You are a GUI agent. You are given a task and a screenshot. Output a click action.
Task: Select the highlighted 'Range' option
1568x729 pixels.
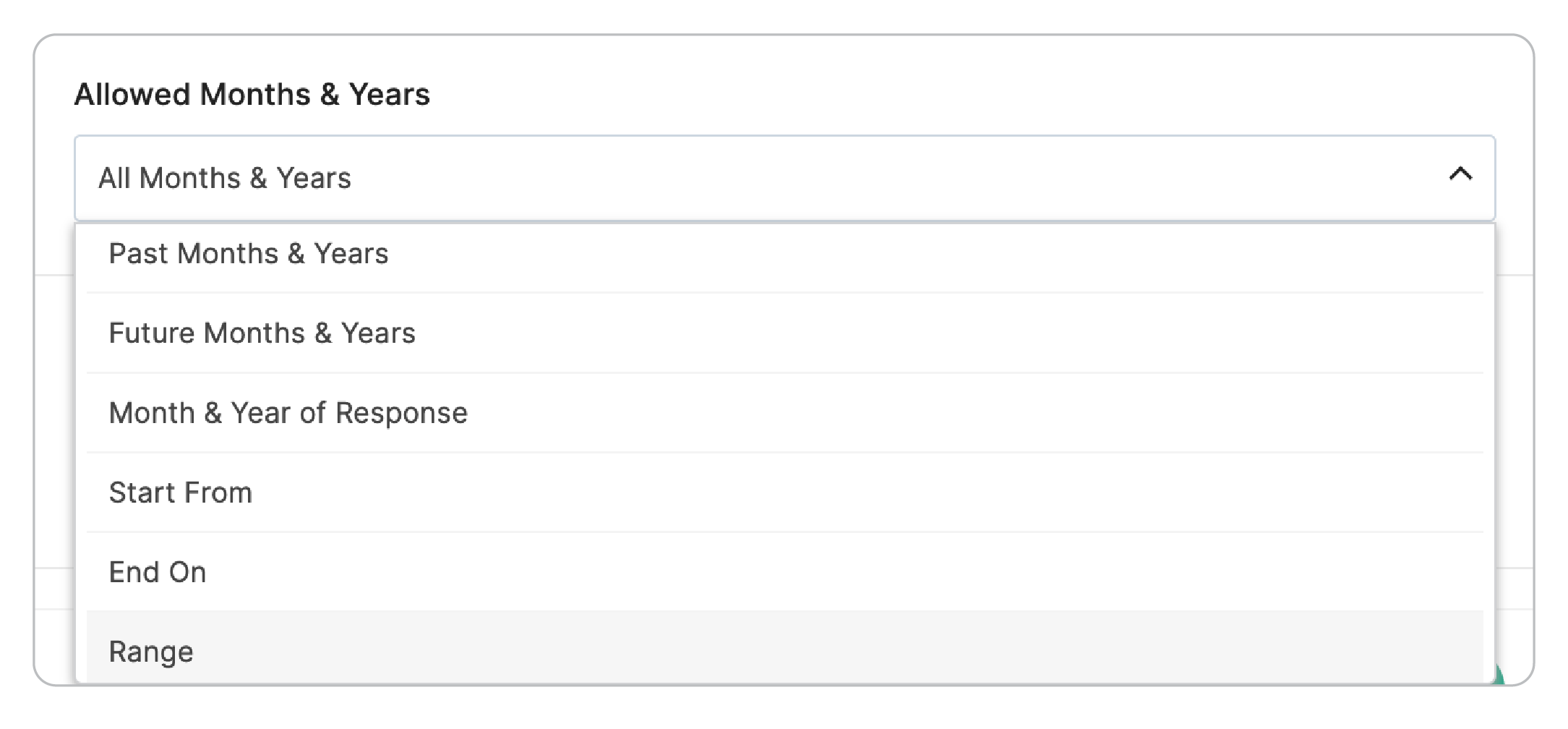151,652
